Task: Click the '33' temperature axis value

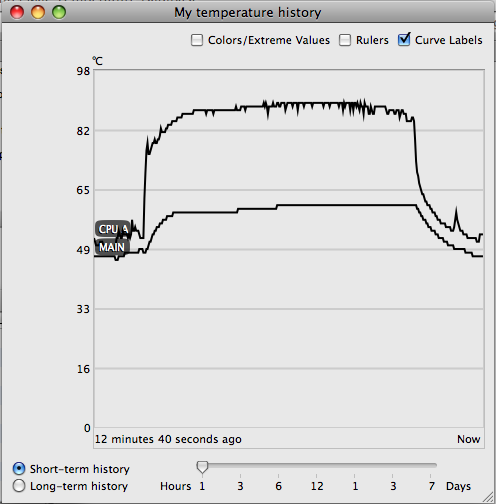Action: [x=83, y=309]
